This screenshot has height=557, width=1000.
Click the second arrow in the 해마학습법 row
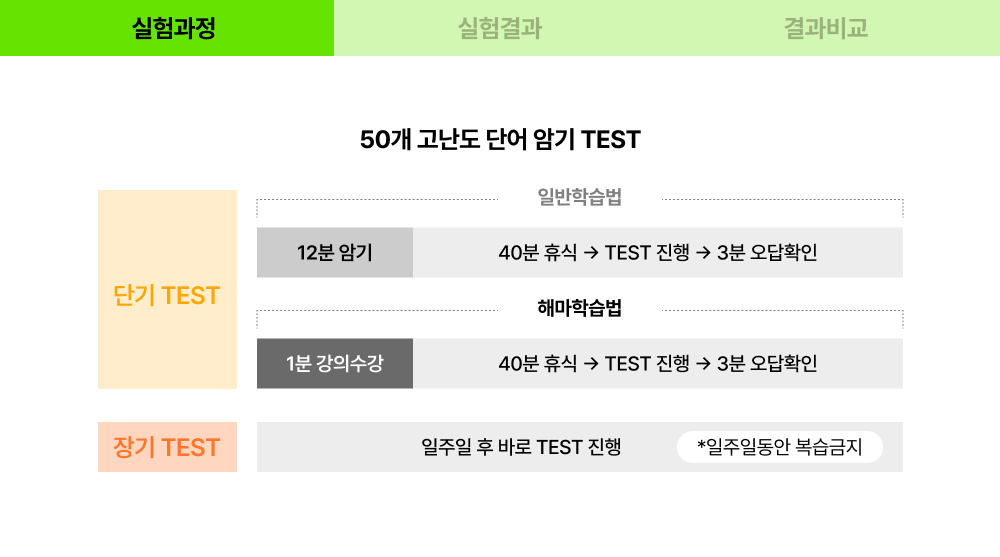coord(703,364)
